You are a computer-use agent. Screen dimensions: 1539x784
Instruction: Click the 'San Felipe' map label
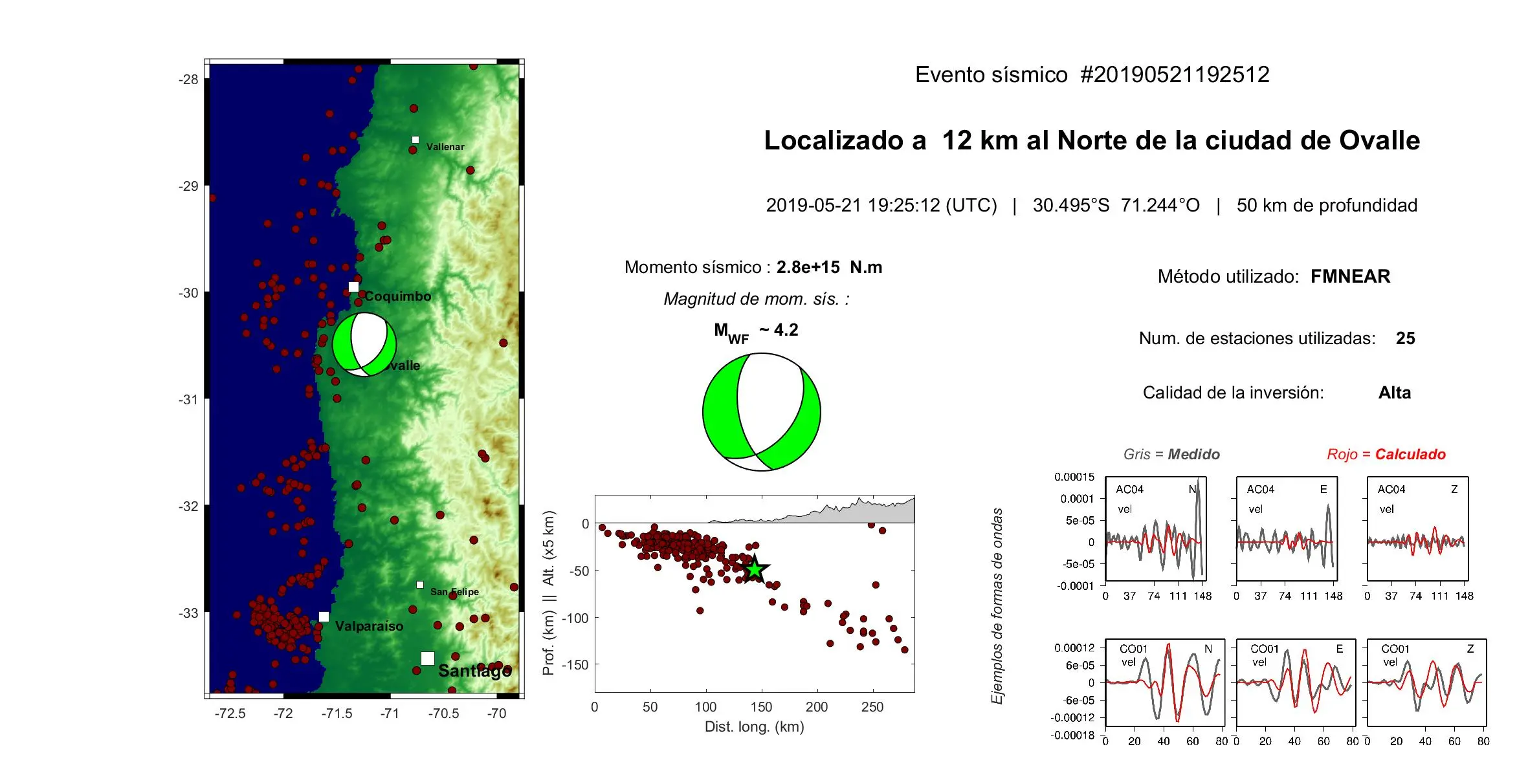click(454, 592)
